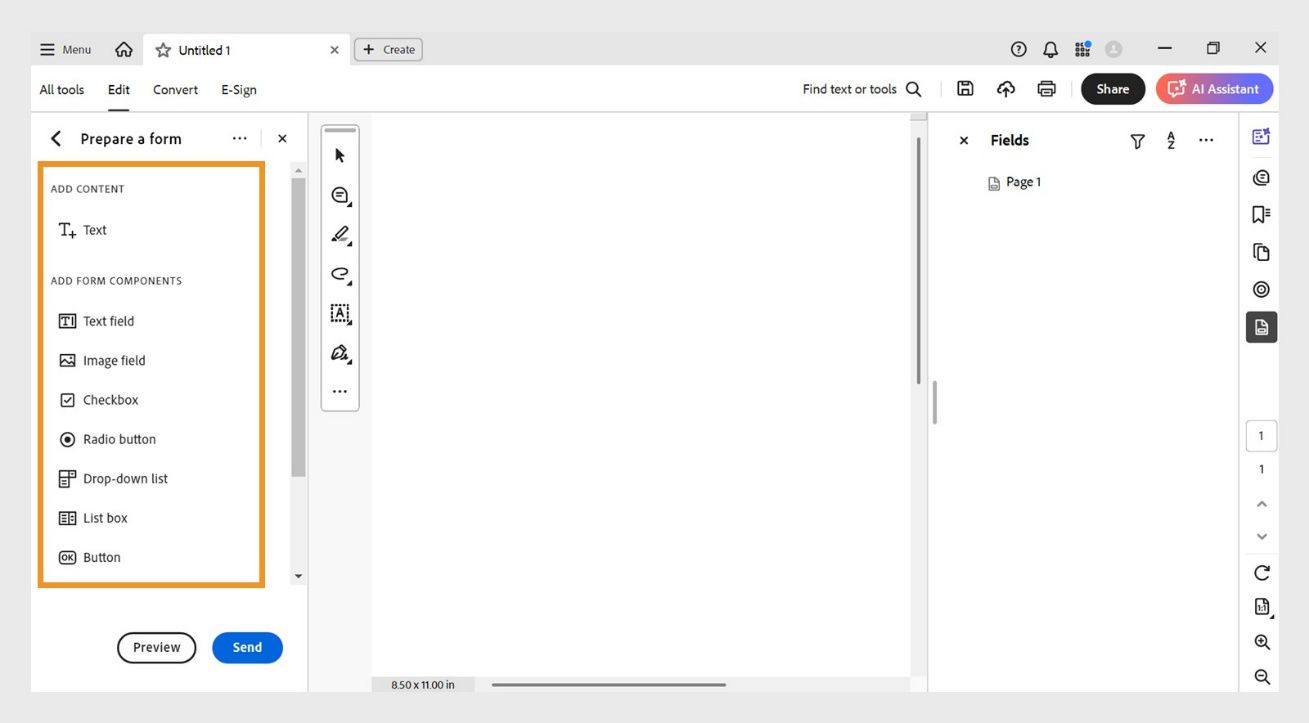Screen dimensions: 1309x723
Task: Select the Highlight pen tool
Action: pos(339,234)
